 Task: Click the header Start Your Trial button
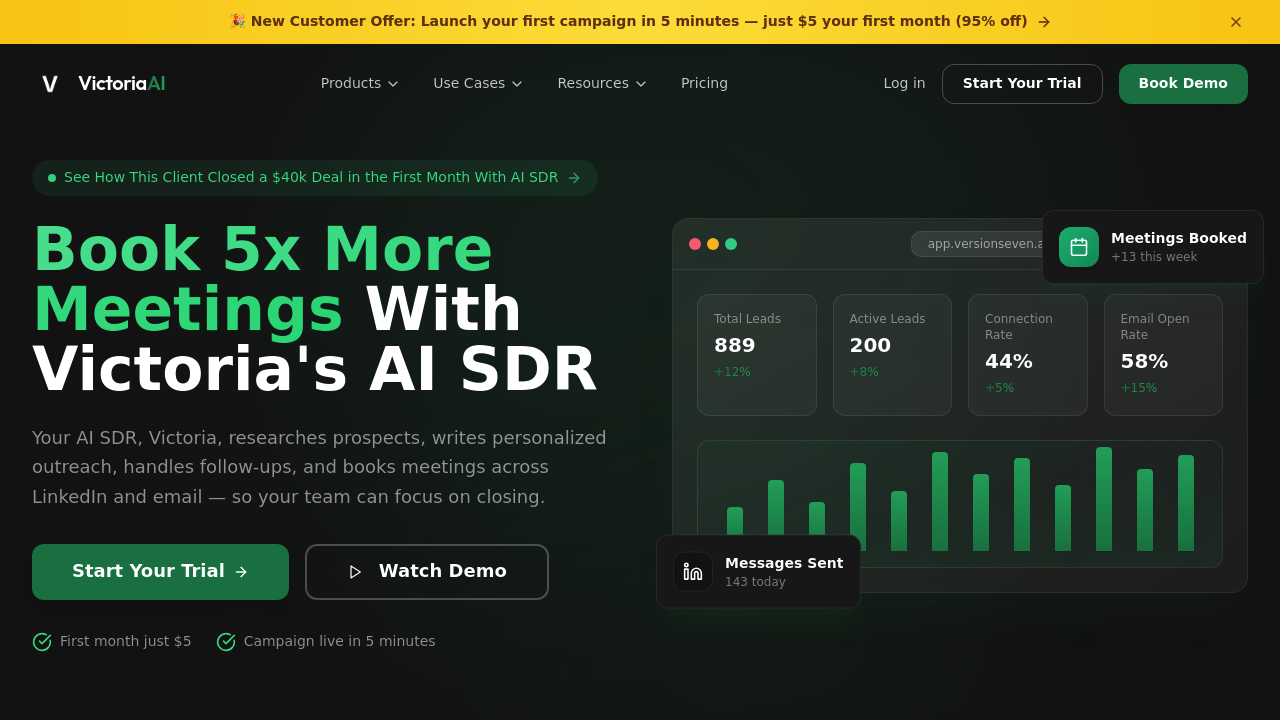(1021, 84)
